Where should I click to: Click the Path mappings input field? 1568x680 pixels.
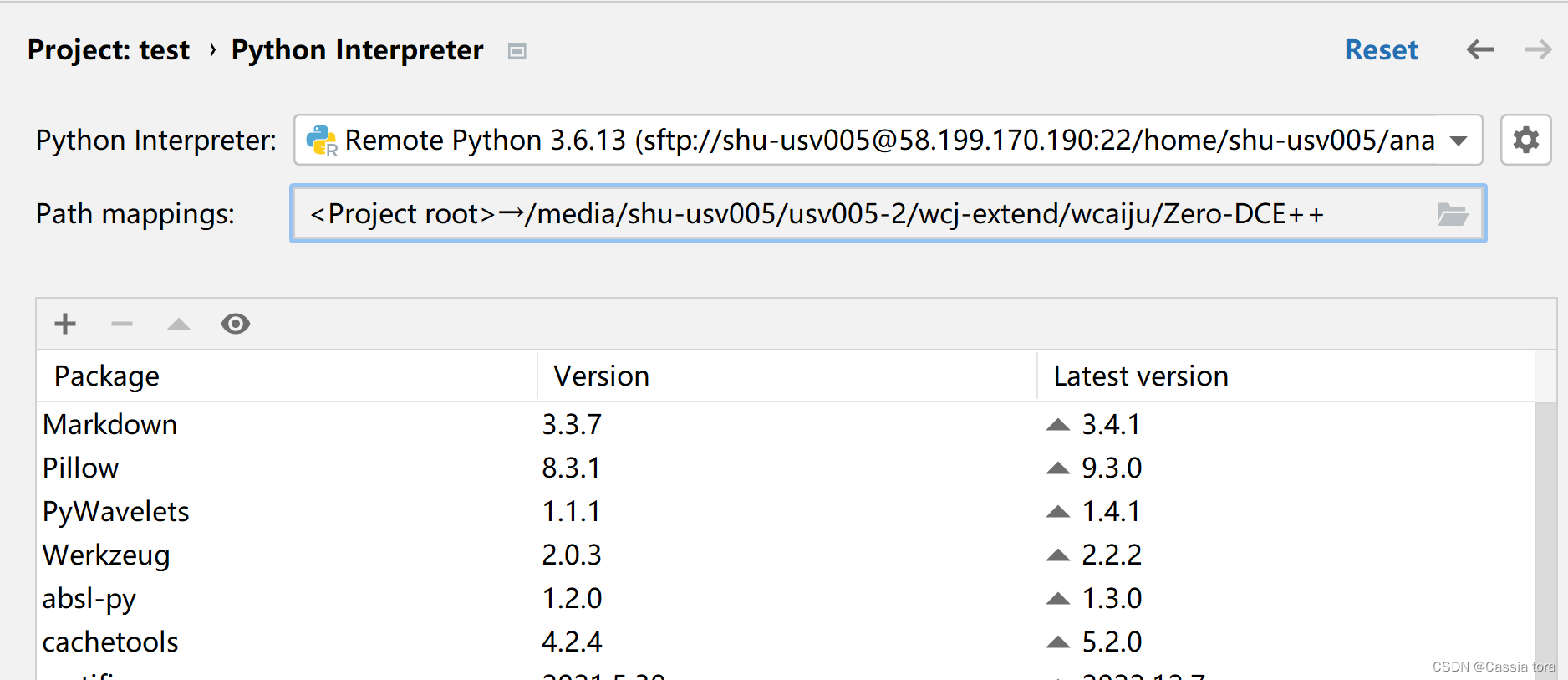point(888,214)
